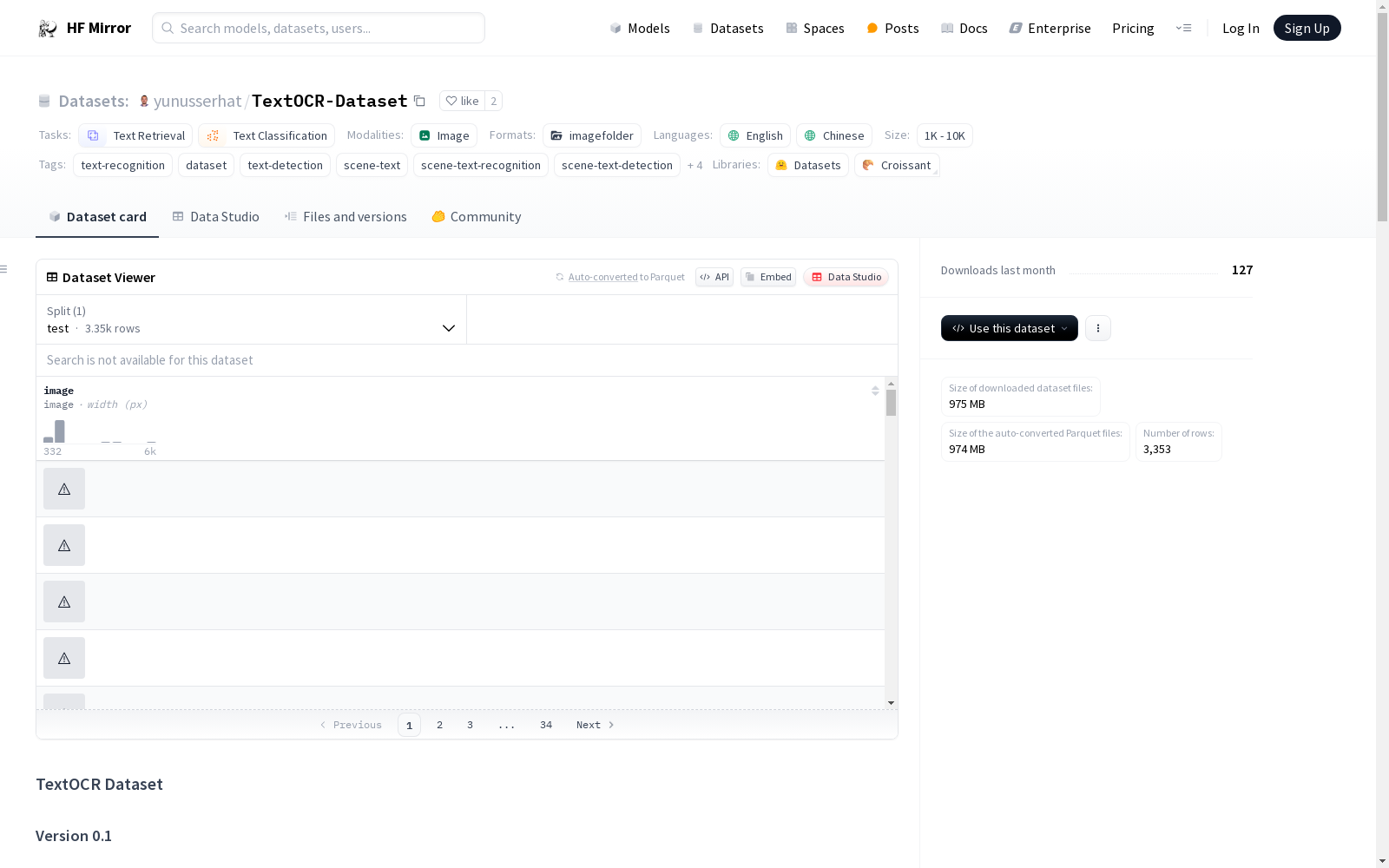
Task: Click the text-recognition tag
Action: (122, 165)
